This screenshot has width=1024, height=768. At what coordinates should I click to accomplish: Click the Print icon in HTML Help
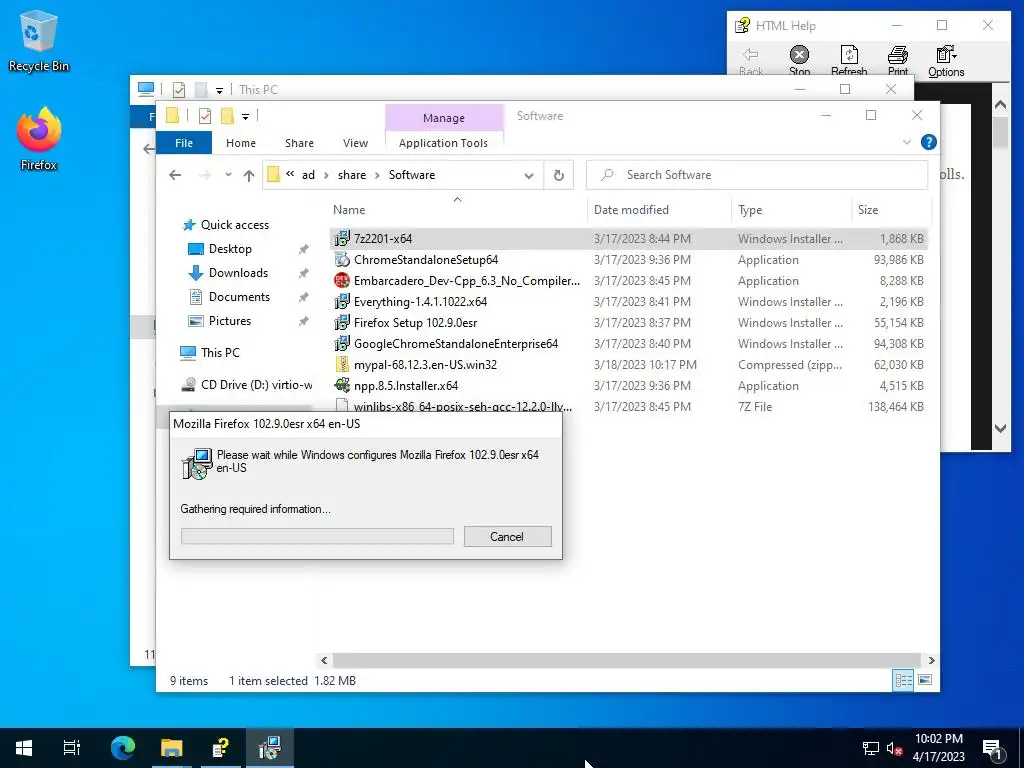(x=897, y=61)
